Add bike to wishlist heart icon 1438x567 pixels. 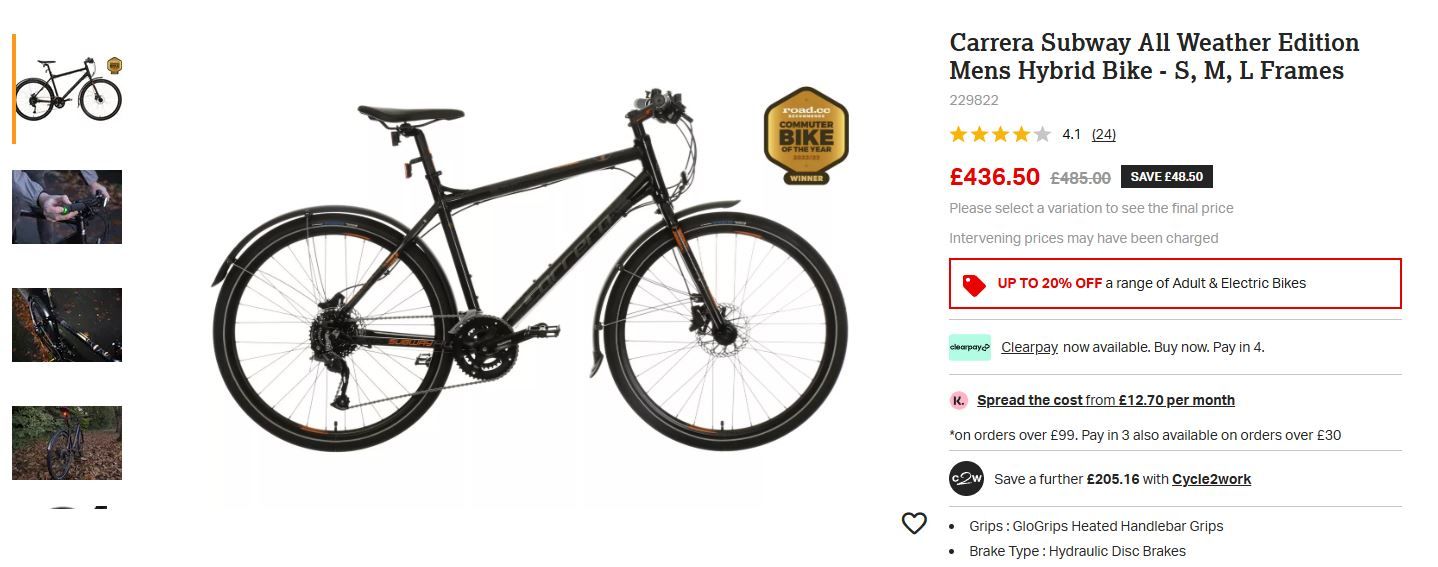pos(914,523)
